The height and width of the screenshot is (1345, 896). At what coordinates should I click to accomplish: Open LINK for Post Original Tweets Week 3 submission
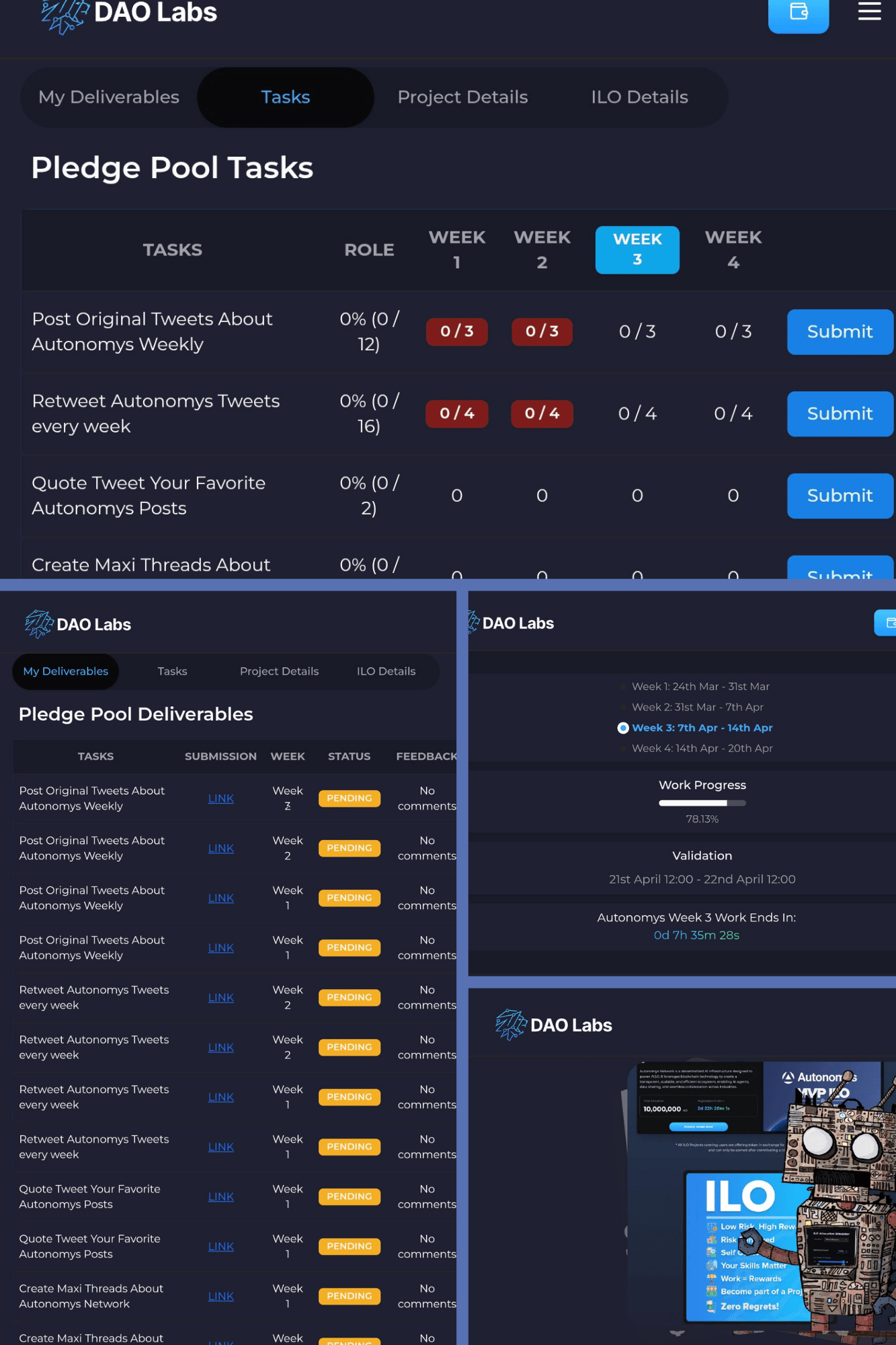221,798
